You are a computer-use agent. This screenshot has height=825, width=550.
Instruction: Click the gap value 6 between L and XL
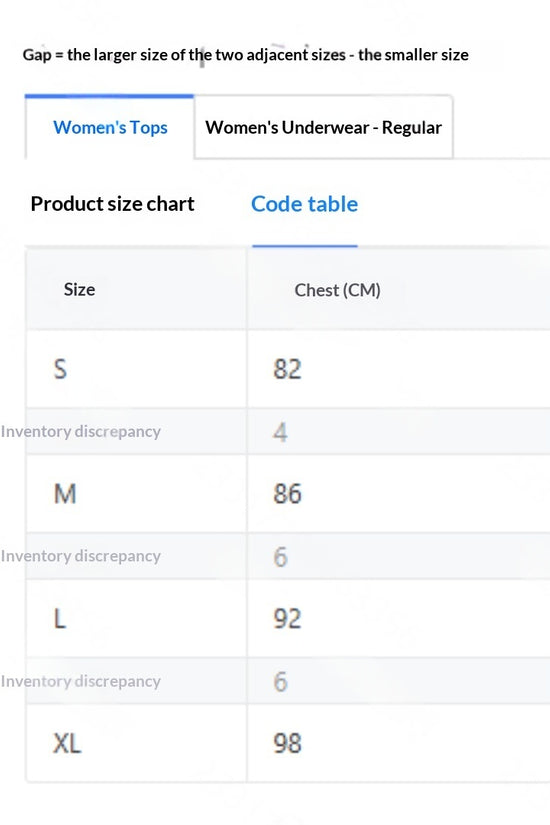[x=281, y=681]
